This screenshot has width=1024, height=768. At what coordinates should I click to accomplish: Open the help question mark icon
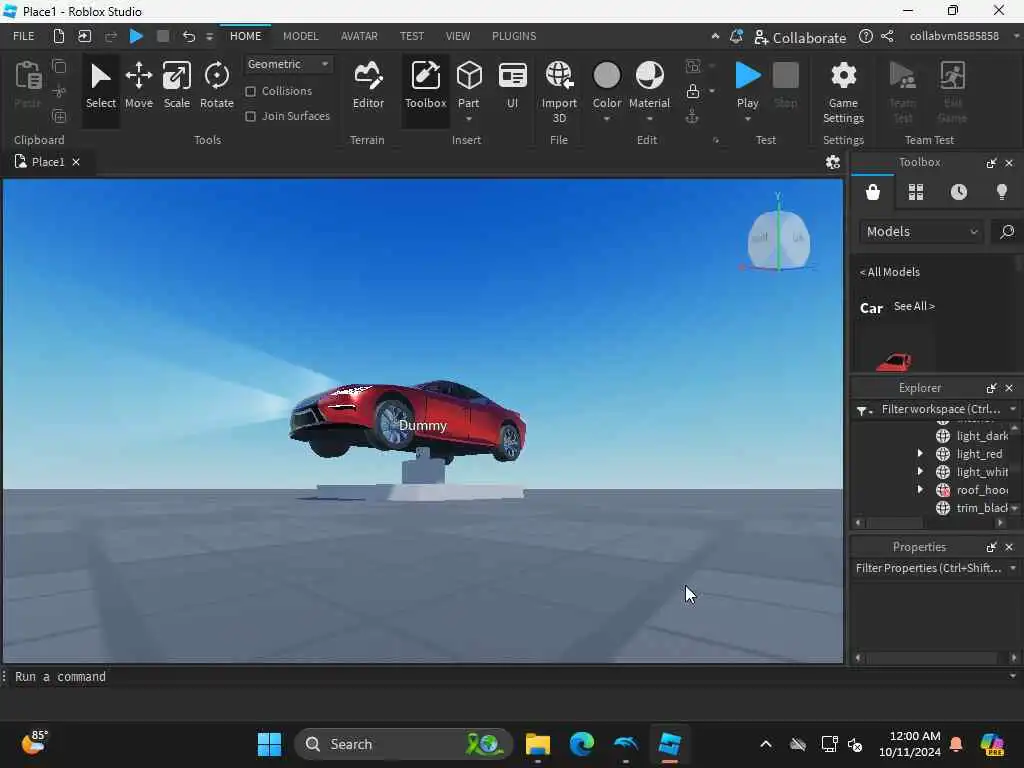click(865, 37)
